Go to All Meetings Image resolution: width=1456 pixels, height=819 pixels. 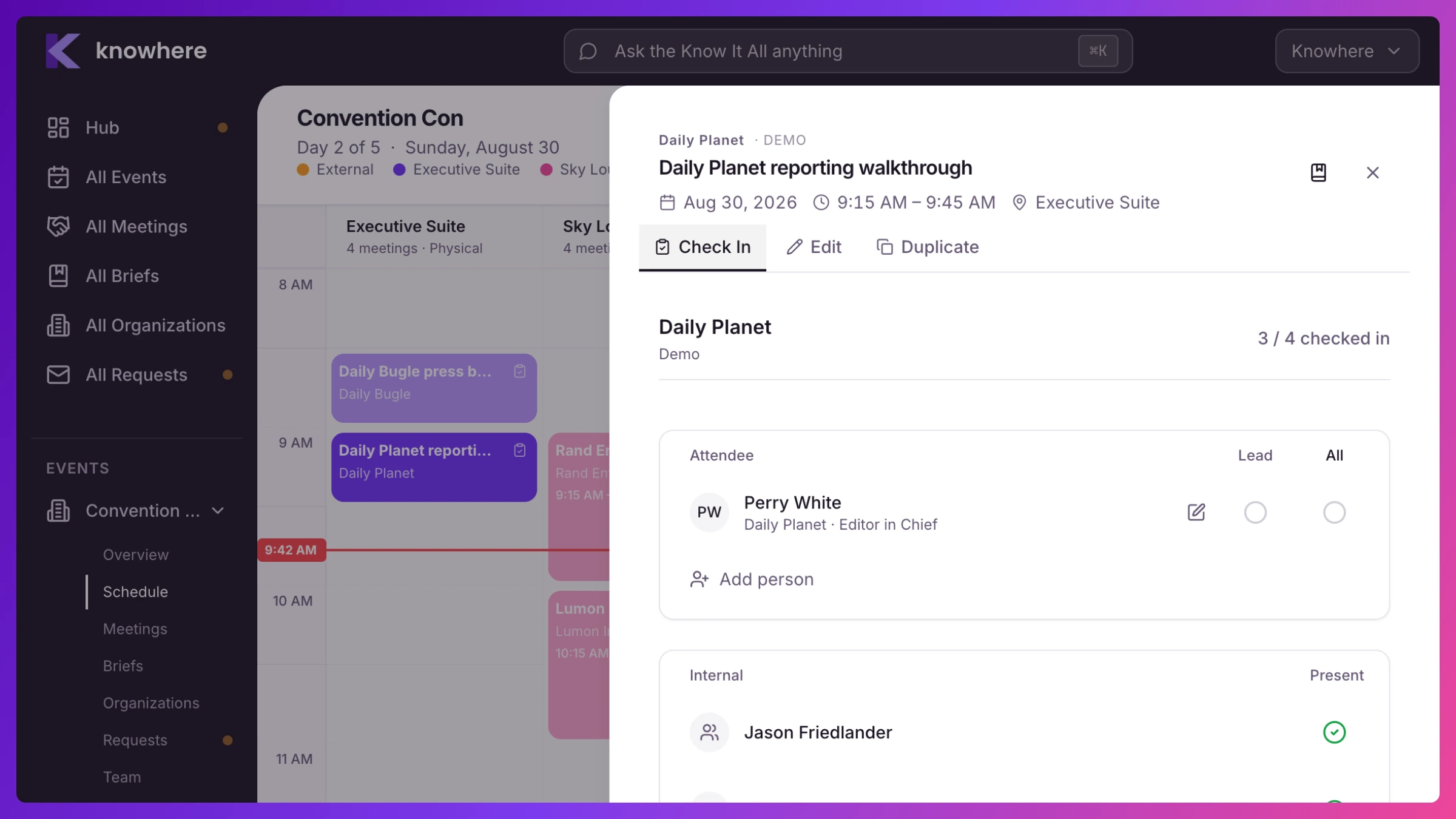137,226
